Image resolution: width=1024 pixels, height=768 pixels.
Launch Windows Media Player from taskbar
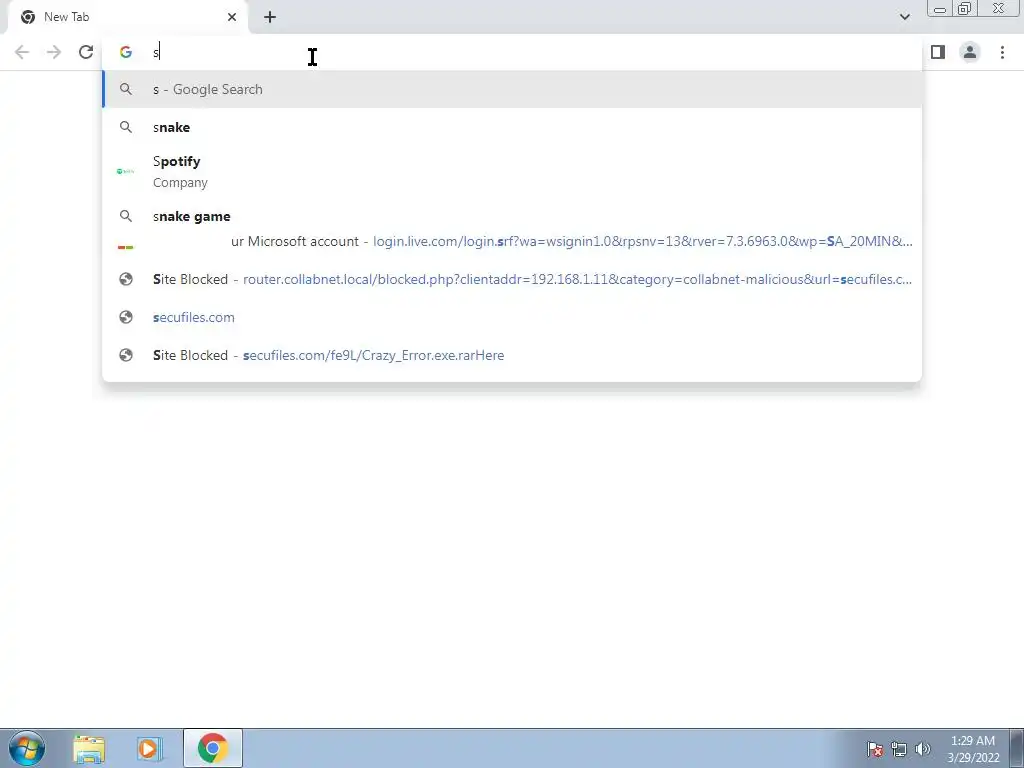click(x=150, y=748)
